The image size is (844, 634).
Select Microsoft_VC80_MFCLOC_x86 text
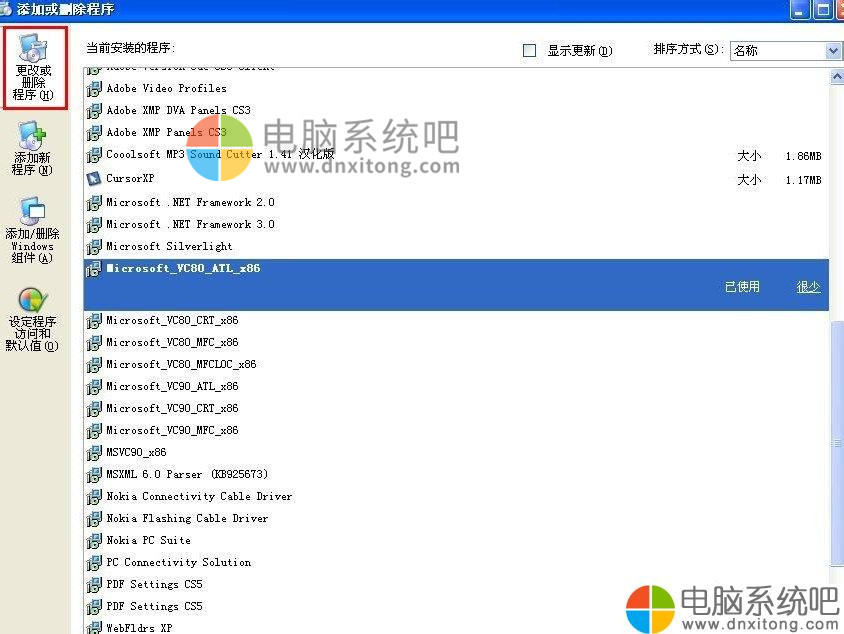pos(181,365)
